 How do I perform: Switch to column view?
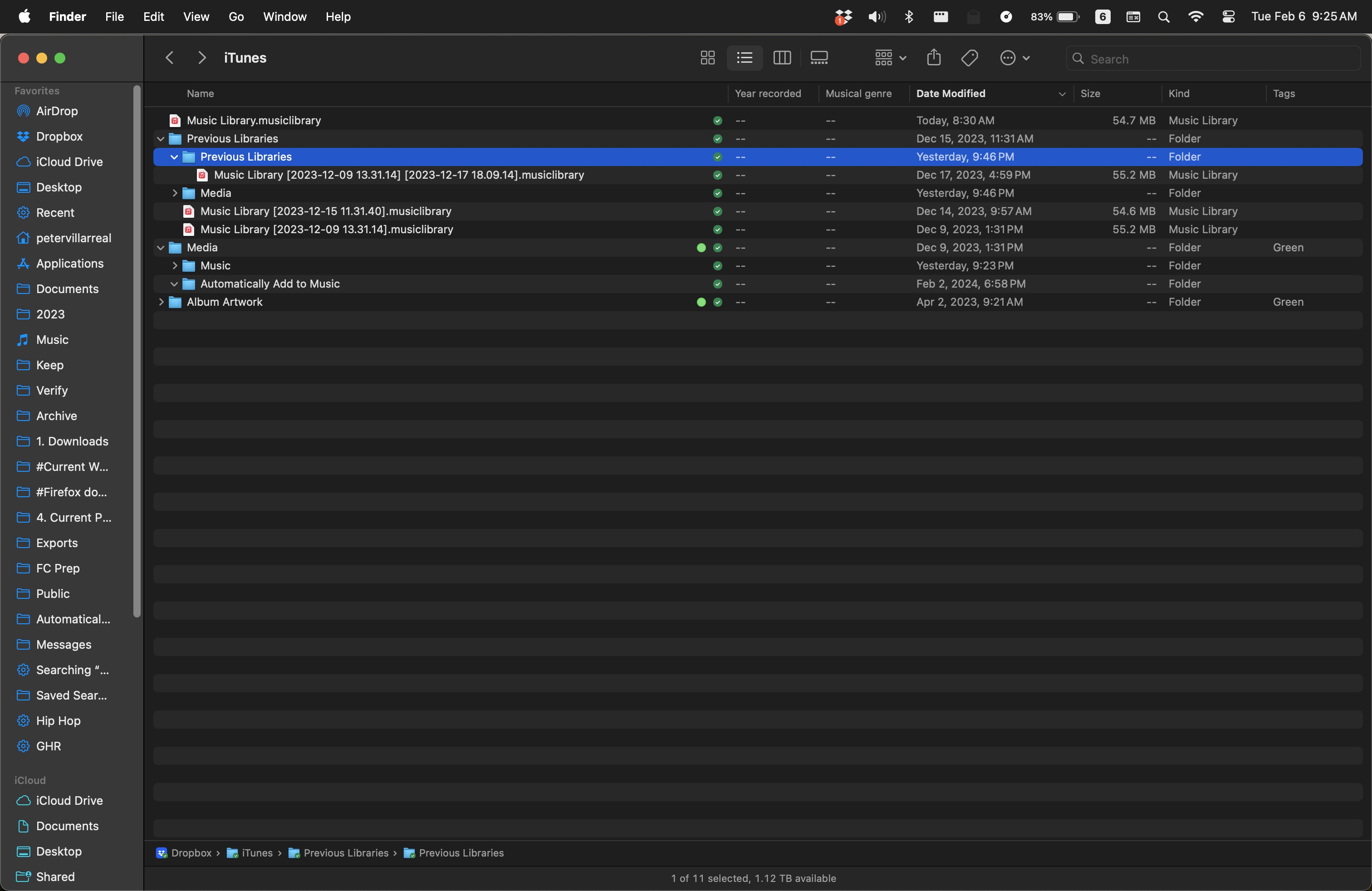tap(782, 58)
